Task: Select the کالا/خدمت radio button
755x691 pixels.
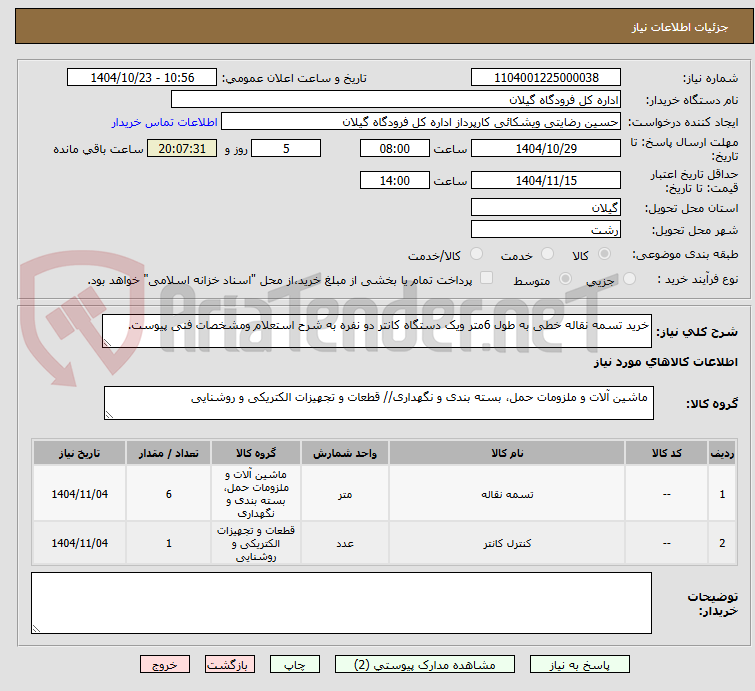Action: (476, 254)
